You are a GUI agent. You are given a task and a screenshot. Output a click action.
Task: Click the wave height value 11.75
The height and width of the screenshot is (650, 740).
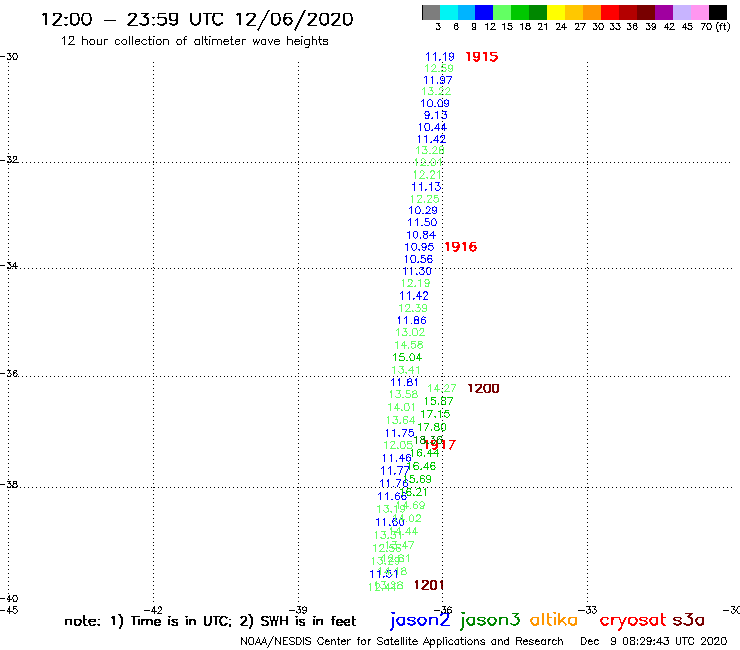[x=400, y=433]
